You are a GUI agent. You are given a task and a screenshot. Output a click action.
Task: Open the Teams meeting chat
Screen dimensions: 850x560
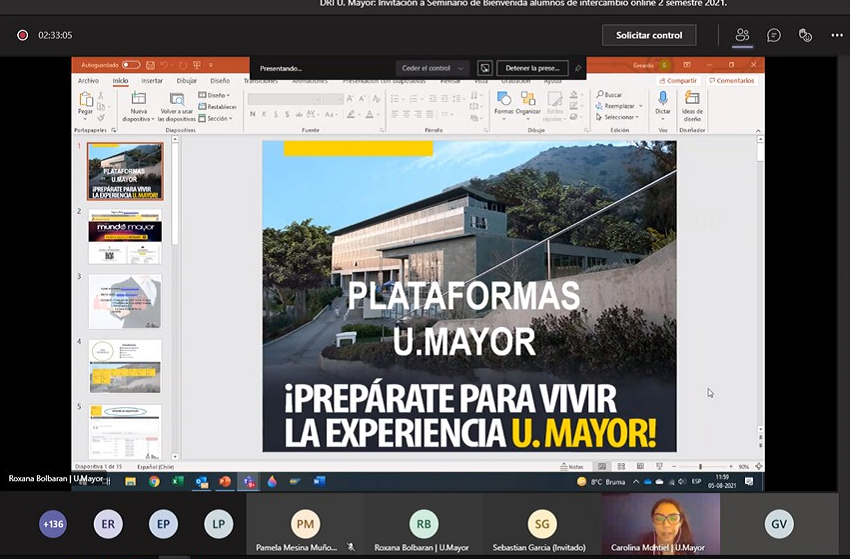(x=774, y=35)
